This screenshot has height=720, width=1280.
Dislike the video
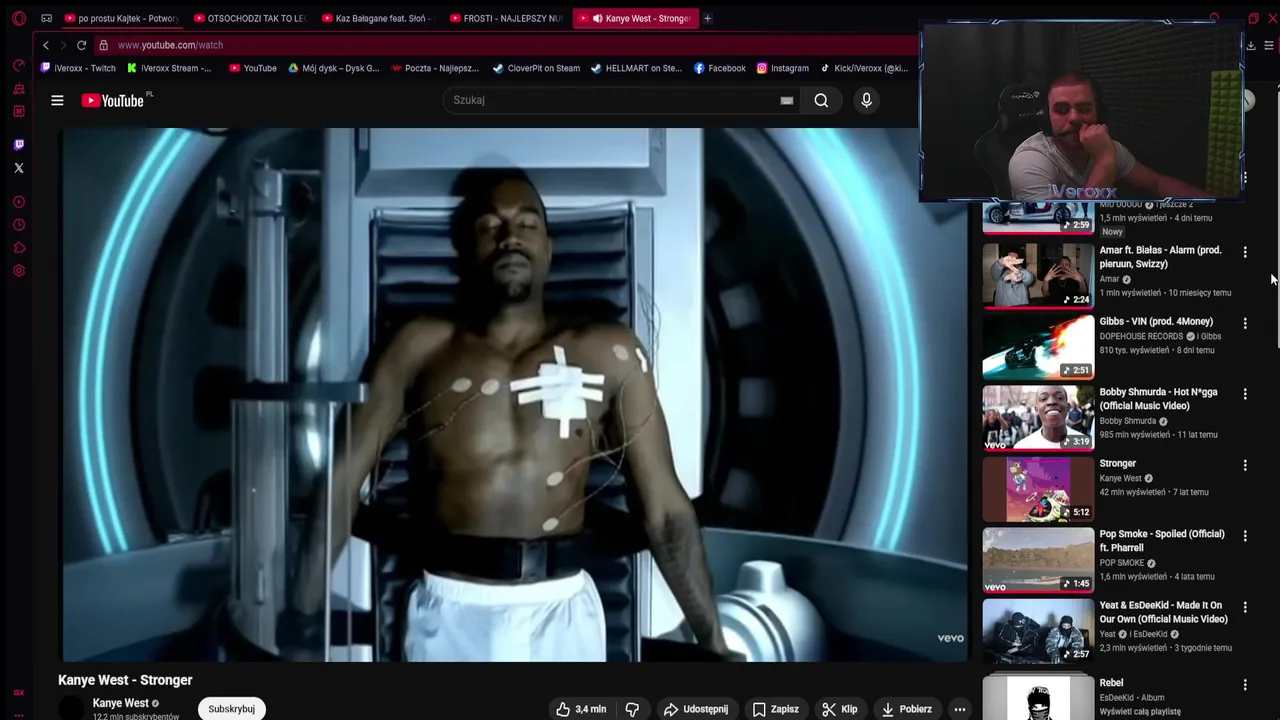(632, 709)
